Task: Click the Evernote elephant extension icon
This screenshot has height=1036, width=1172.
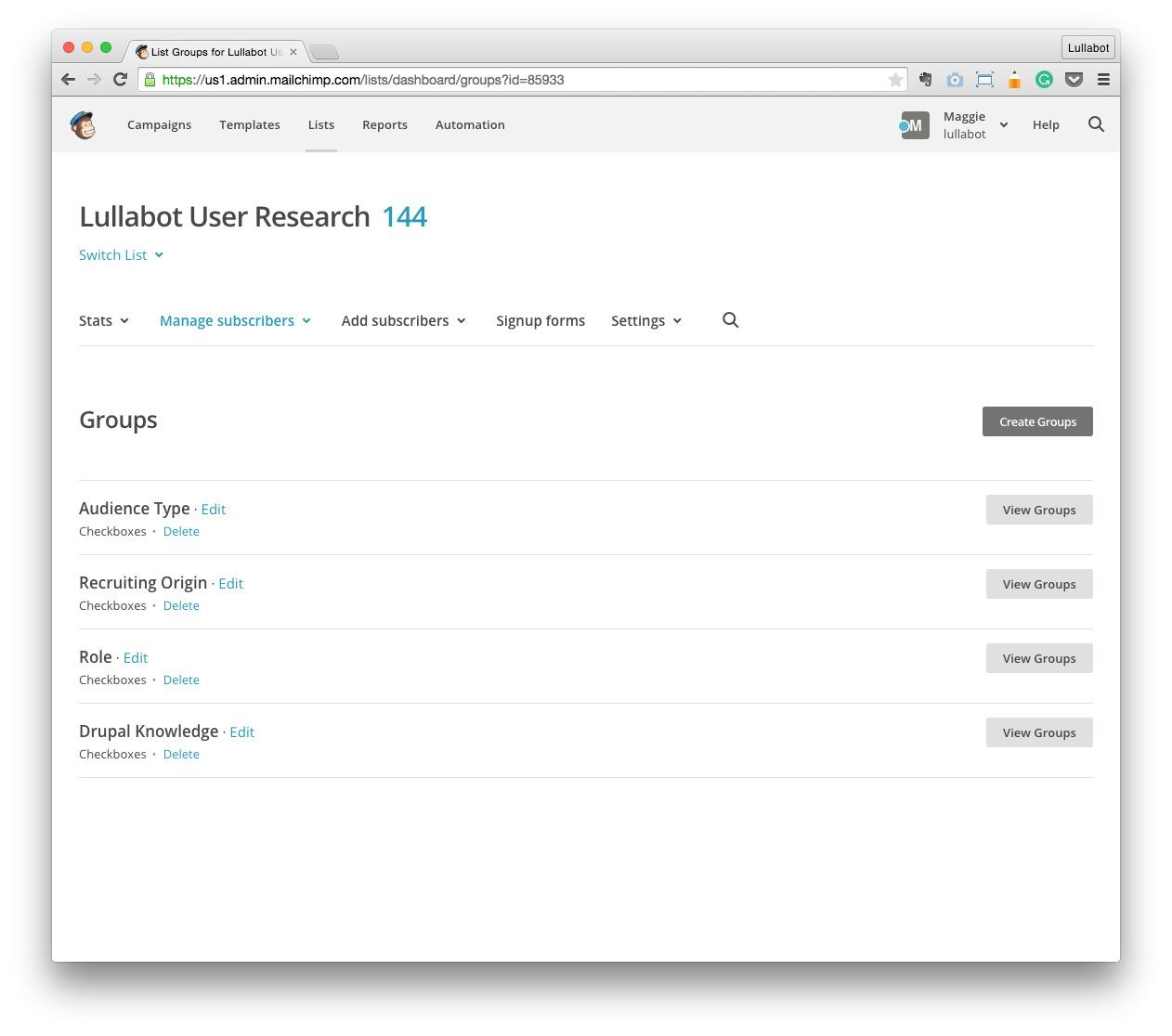Action: [925, 80]
